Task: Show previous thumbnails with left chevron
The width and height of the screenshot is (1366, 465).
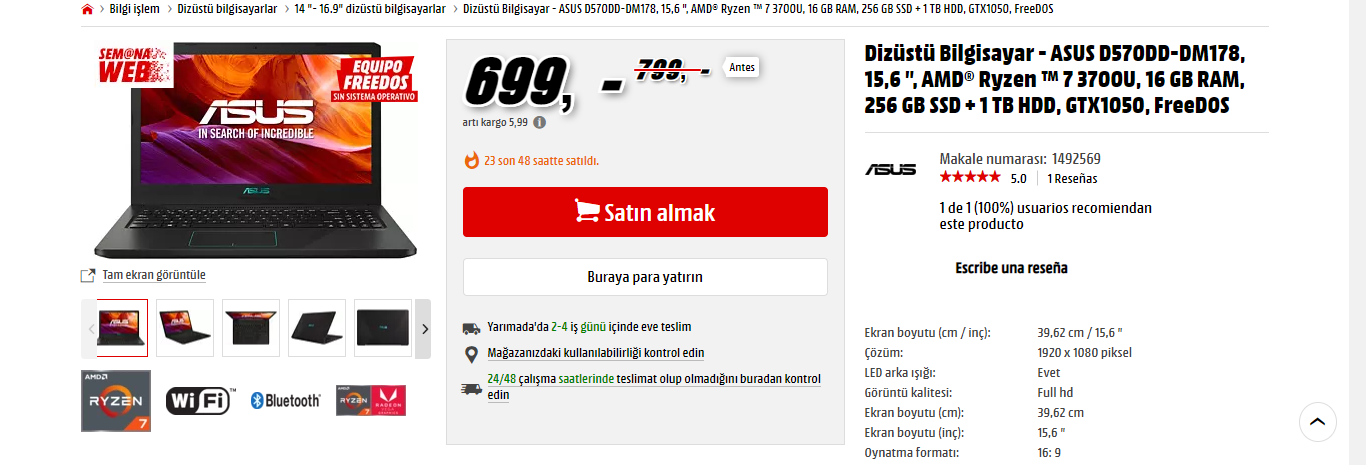Action: pos(90,328)
